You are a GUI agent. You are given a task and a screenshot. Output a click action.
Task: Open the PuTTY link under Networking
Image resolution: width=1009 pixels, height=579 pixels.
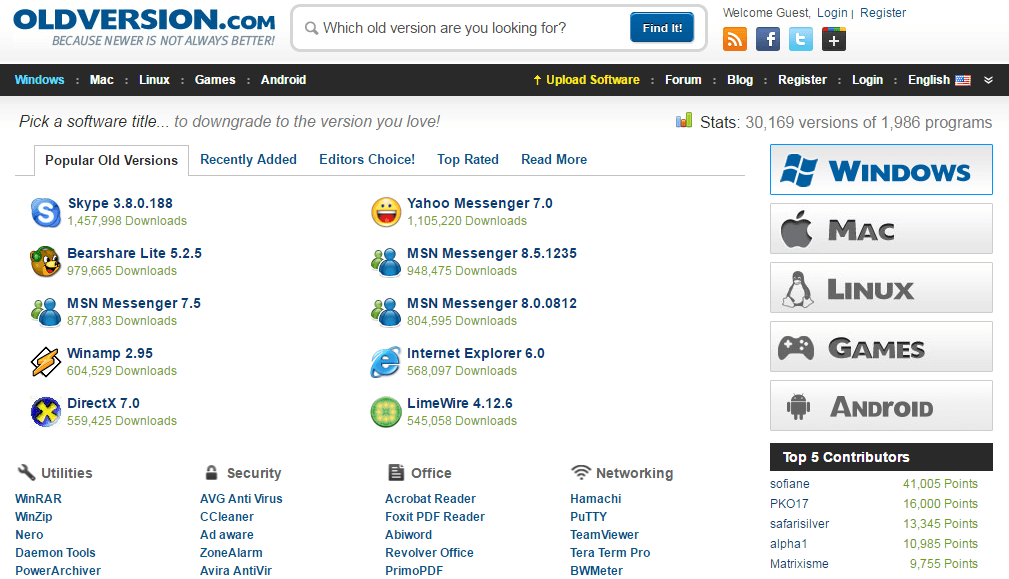click(x=588, y=517)
